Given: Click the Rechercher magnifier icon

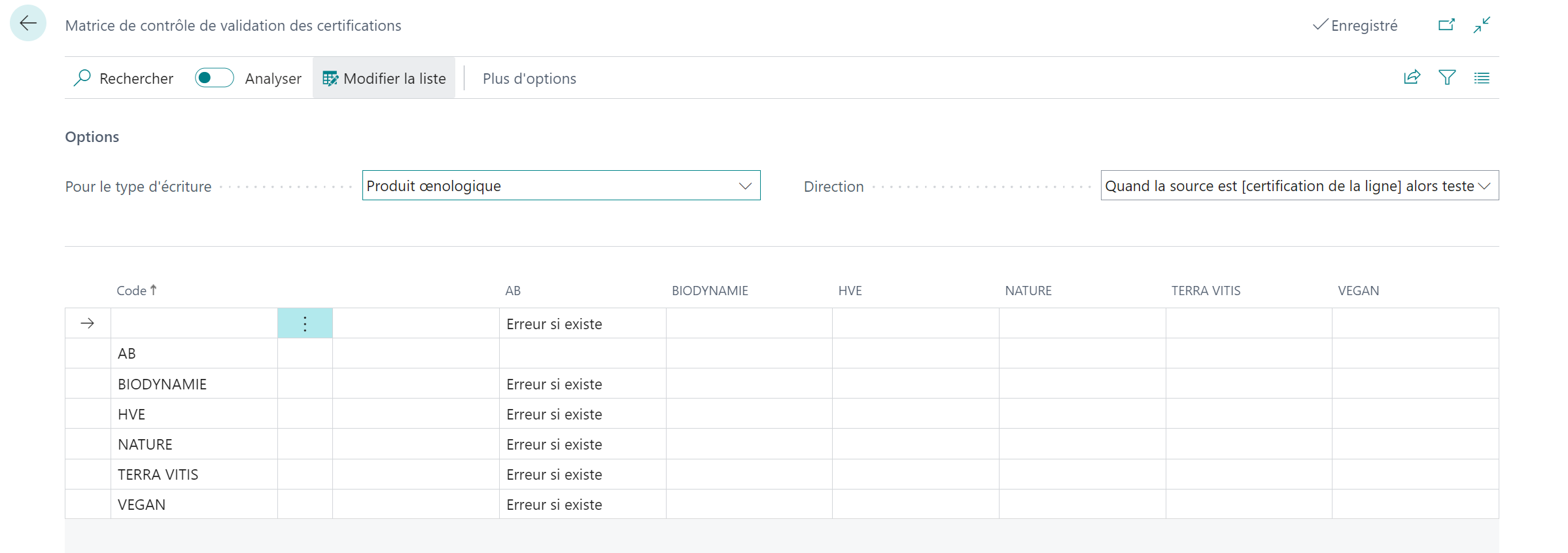Looking at the screenshot, I should pyautogui.click(x=82, y=78).
